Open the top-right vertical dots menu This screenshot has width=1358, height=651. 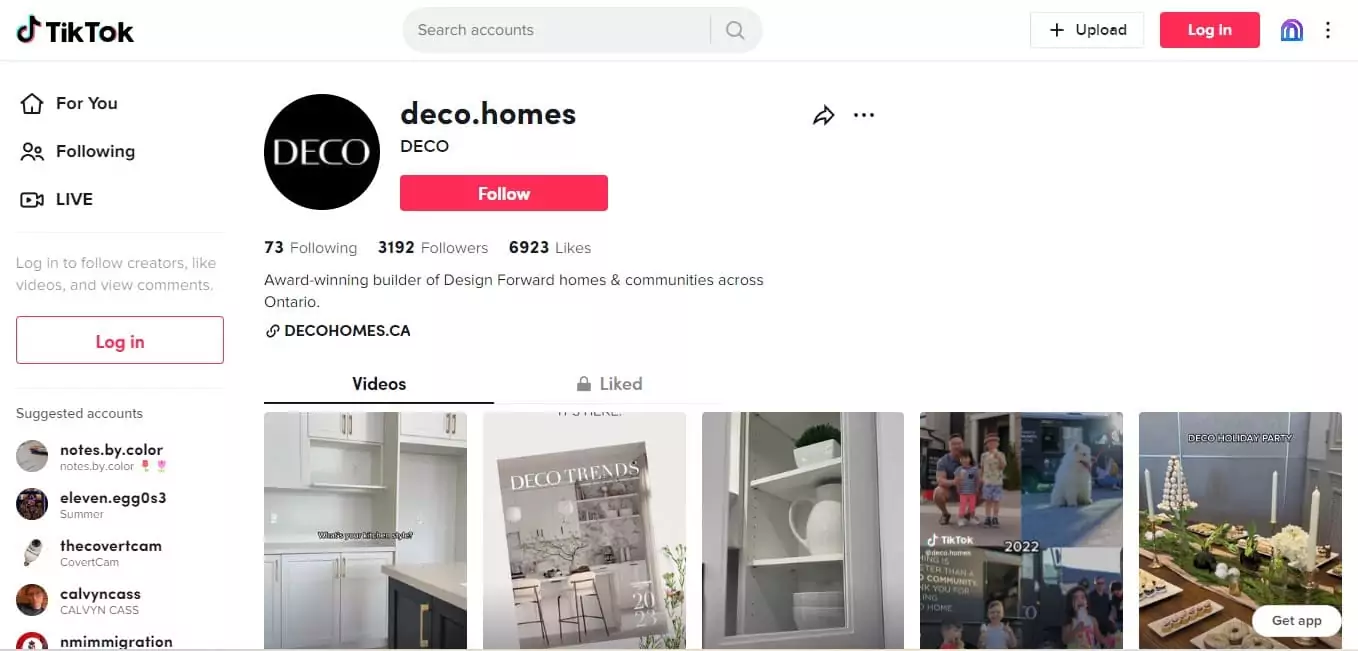point(1328,30)
